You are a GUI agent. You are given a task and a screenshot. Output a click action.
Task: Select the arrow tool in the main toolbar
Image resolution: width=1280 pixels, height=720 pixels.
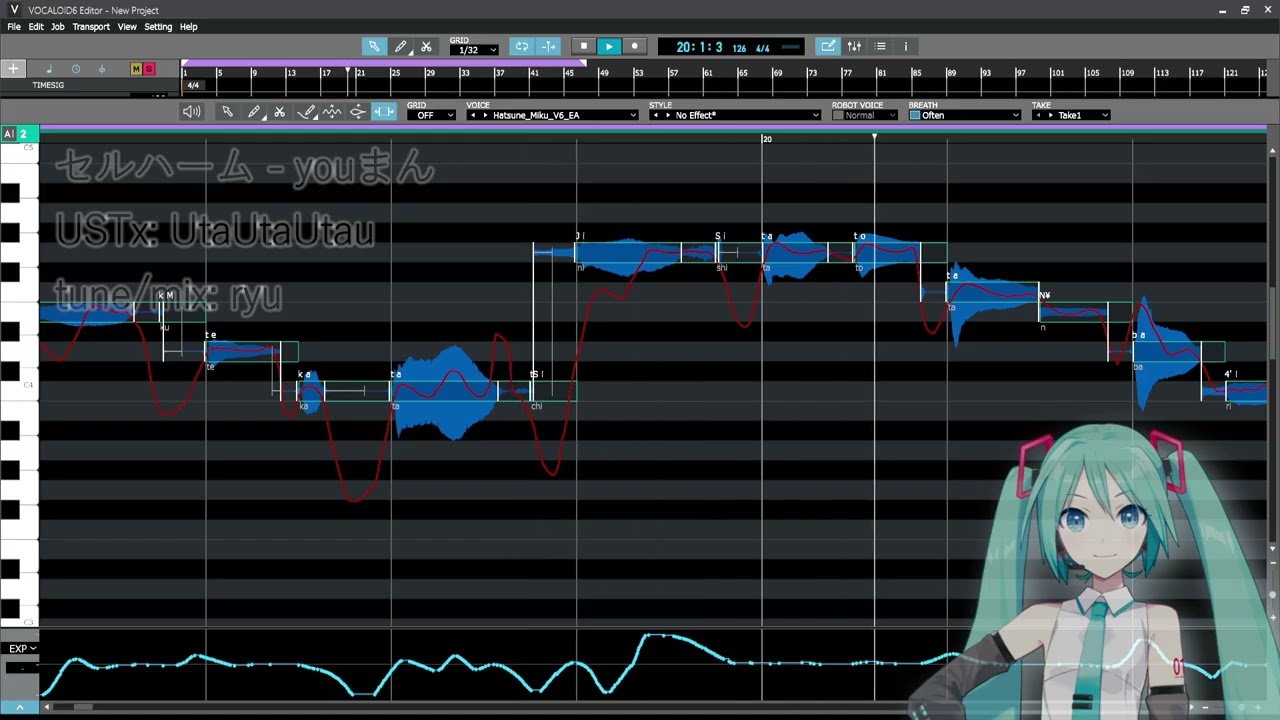tap(374, 46)
